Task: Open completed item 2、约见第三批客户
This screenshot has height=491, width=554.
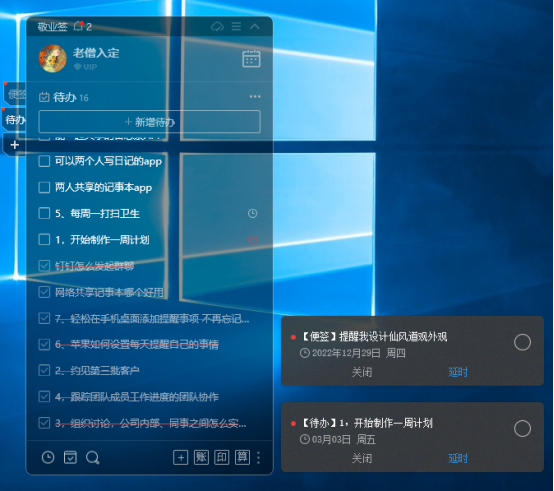Action: point(97,370)
